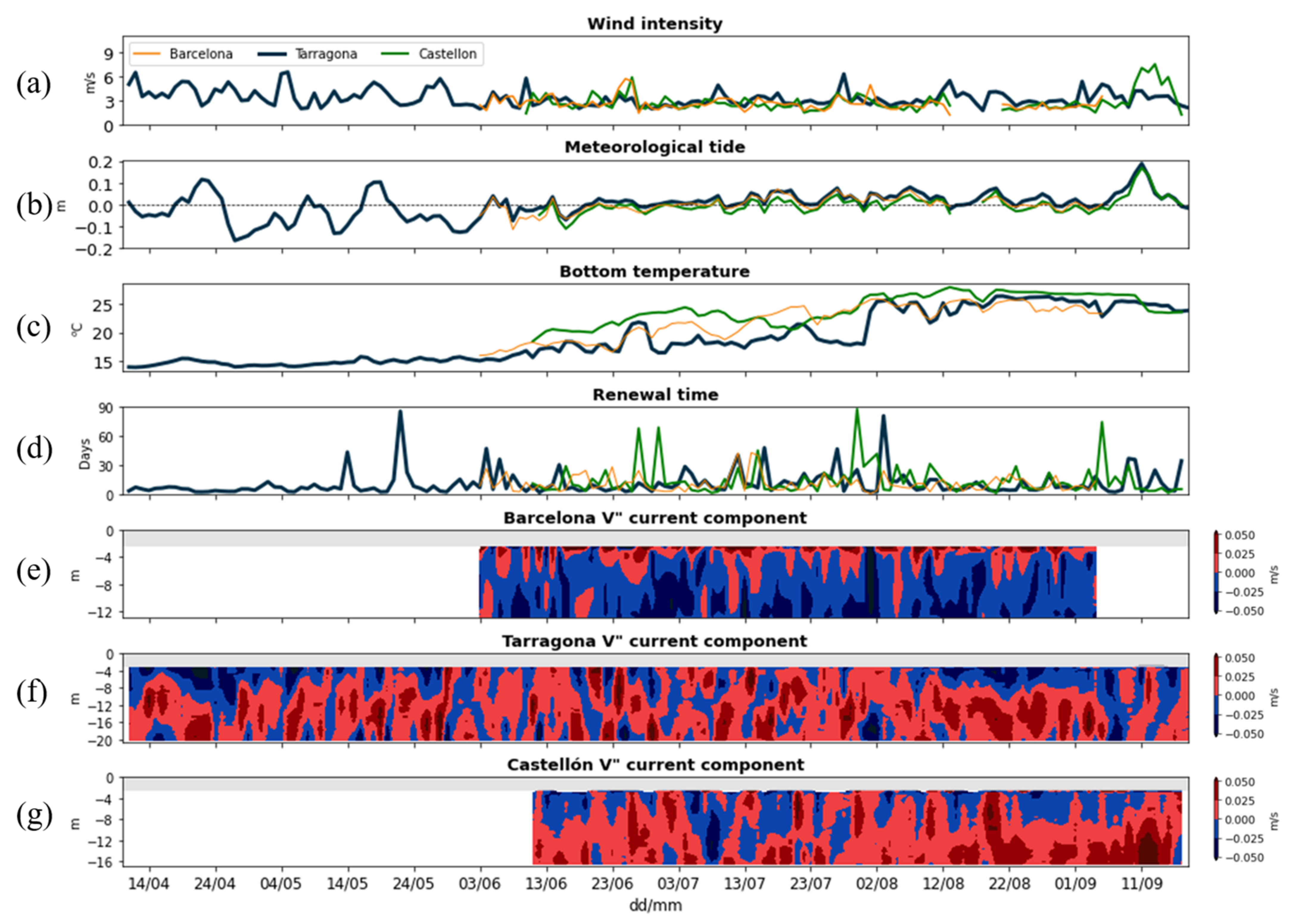Click the Wind intensity plot title
The height and width of the screenshot is (924, 1294).
[655, 24]
